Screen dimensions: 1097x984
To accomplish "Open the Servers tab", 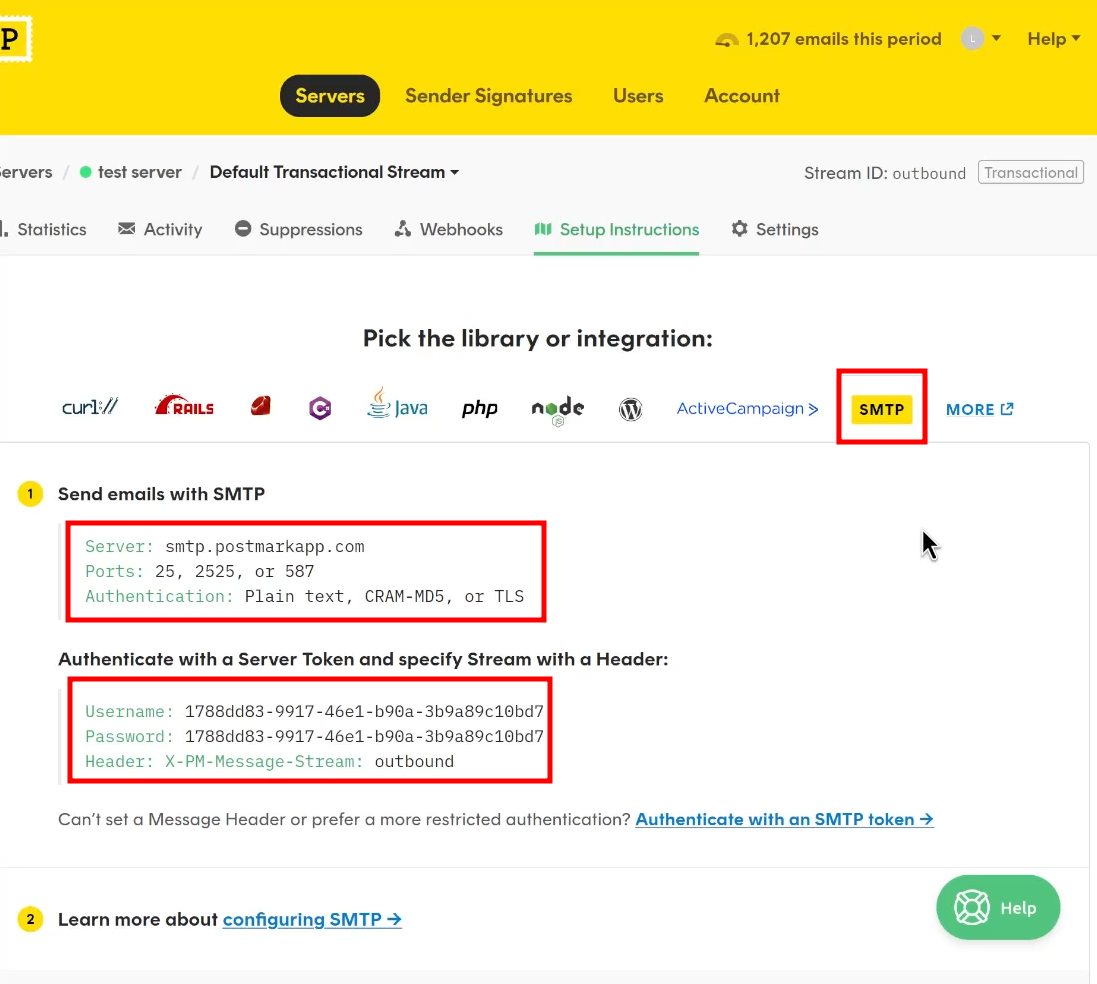I will tap(330, 96).
